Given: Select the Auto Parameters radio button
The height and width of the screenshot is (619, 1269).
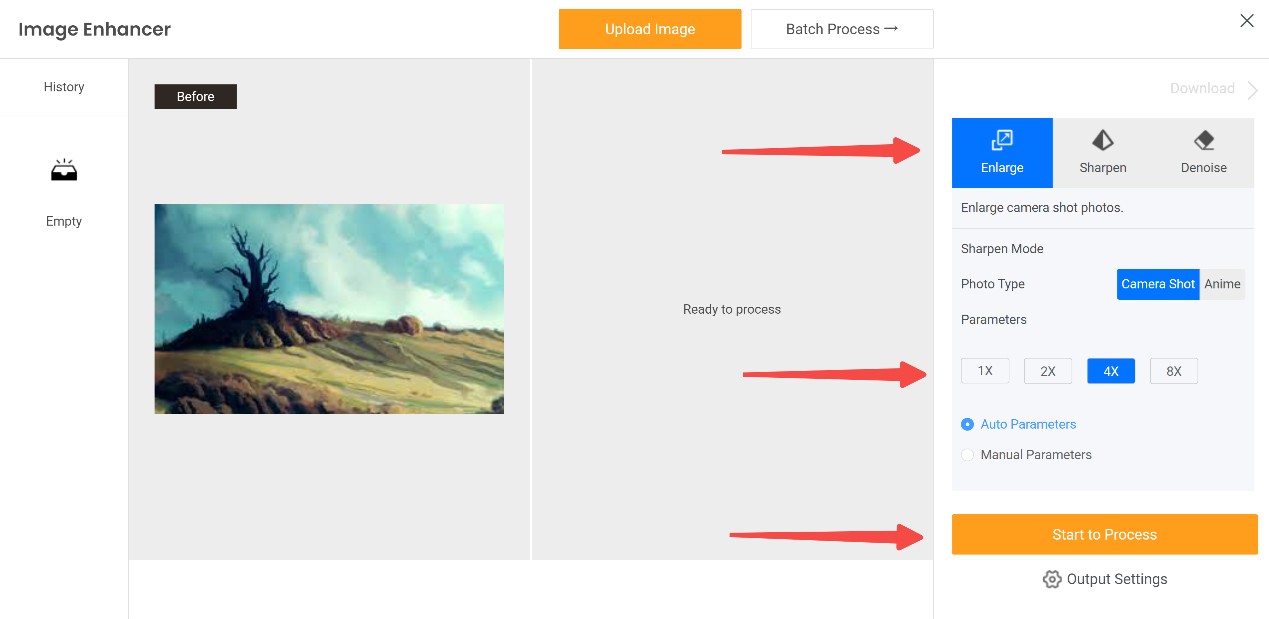Looking at the screenshot, I should [x=967, y=424].
